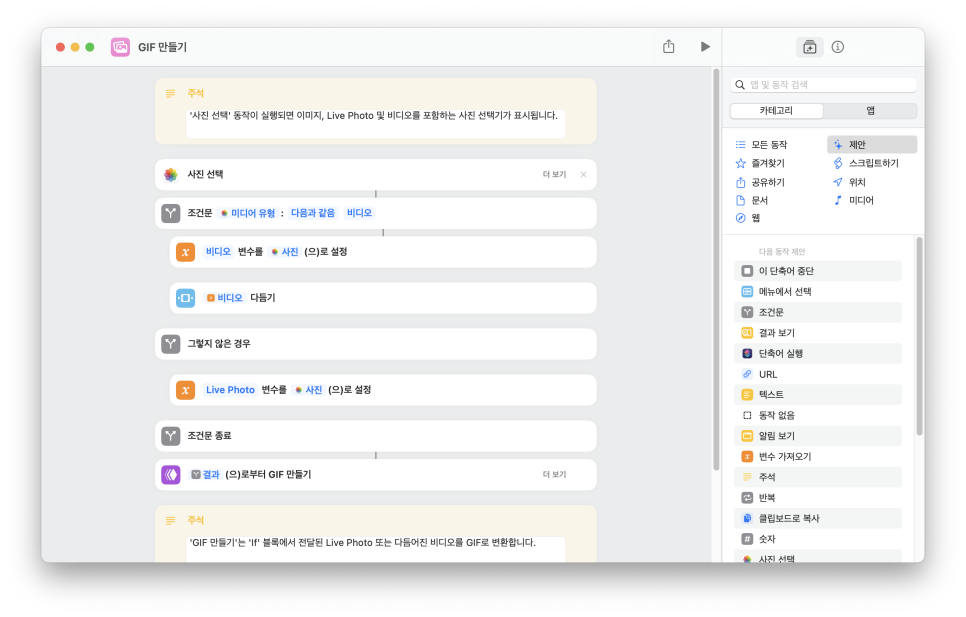Open the 다음과 같음 condition dropdown
The width and height of the screenshot is (966, 617).
(x=312, y=213)
